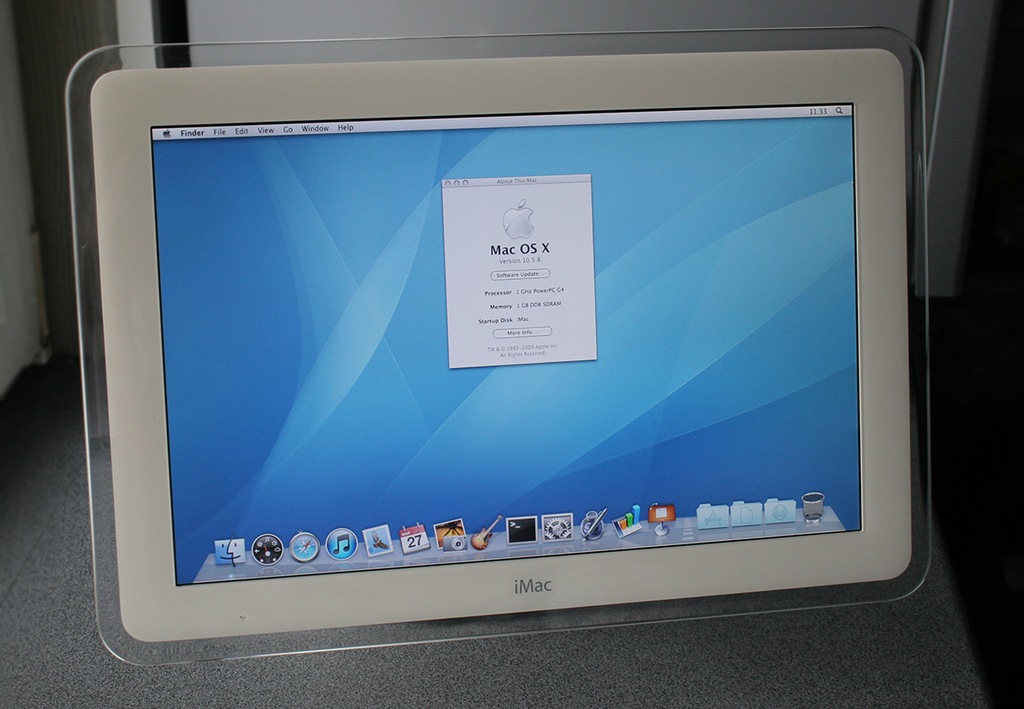The image size is (1024, 709).
Task: Click the Software Update... button
Action: (520, 274)
